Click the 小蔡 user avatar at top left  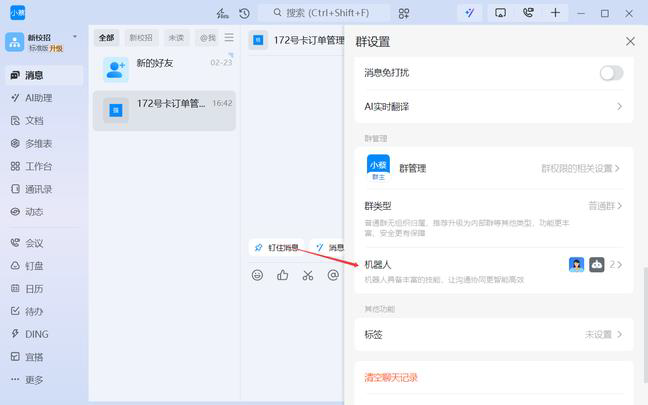[x=17, y=13]
